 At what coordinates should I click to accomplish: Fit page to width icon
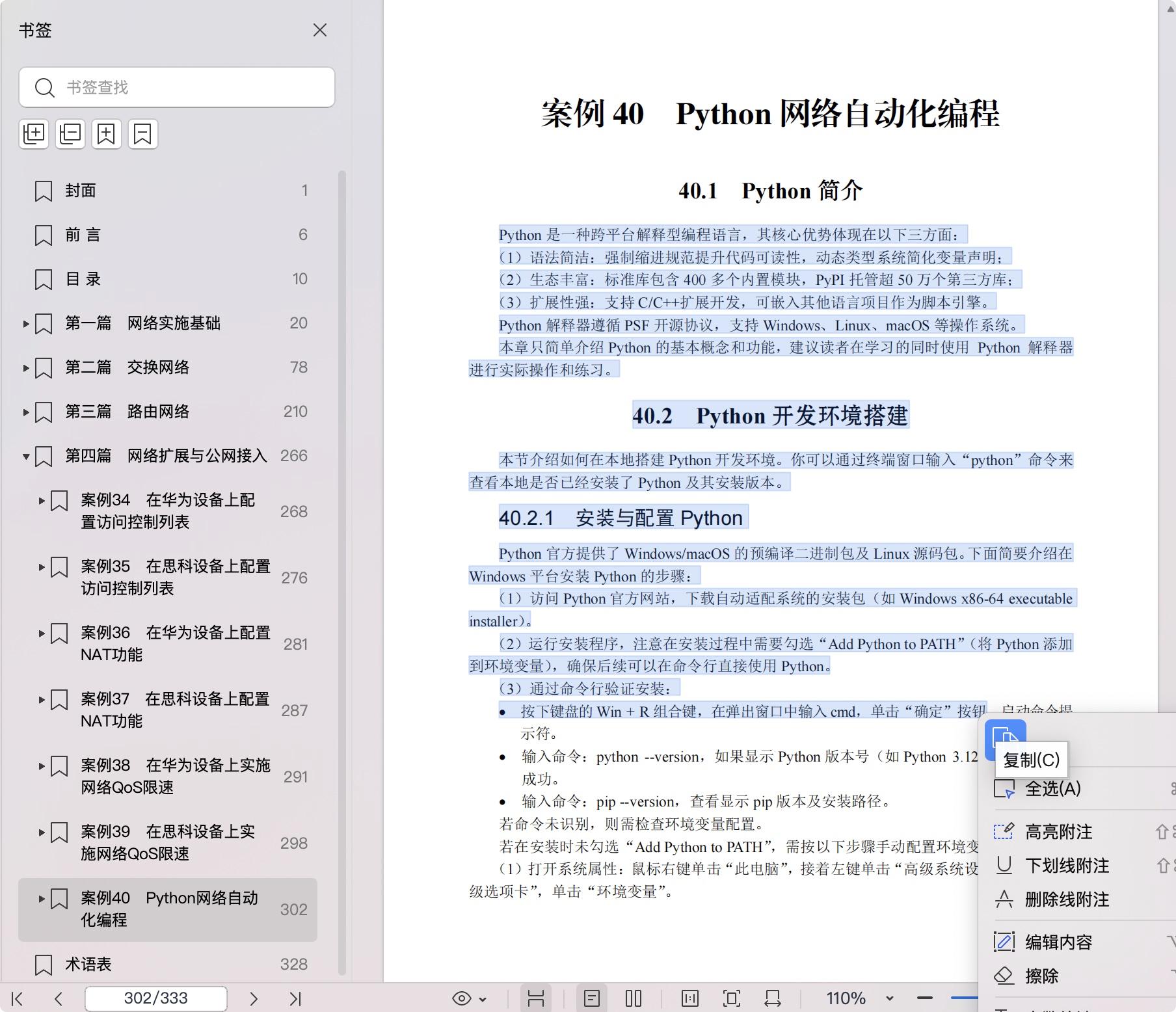pyautogui.click(x=773, y=998)
